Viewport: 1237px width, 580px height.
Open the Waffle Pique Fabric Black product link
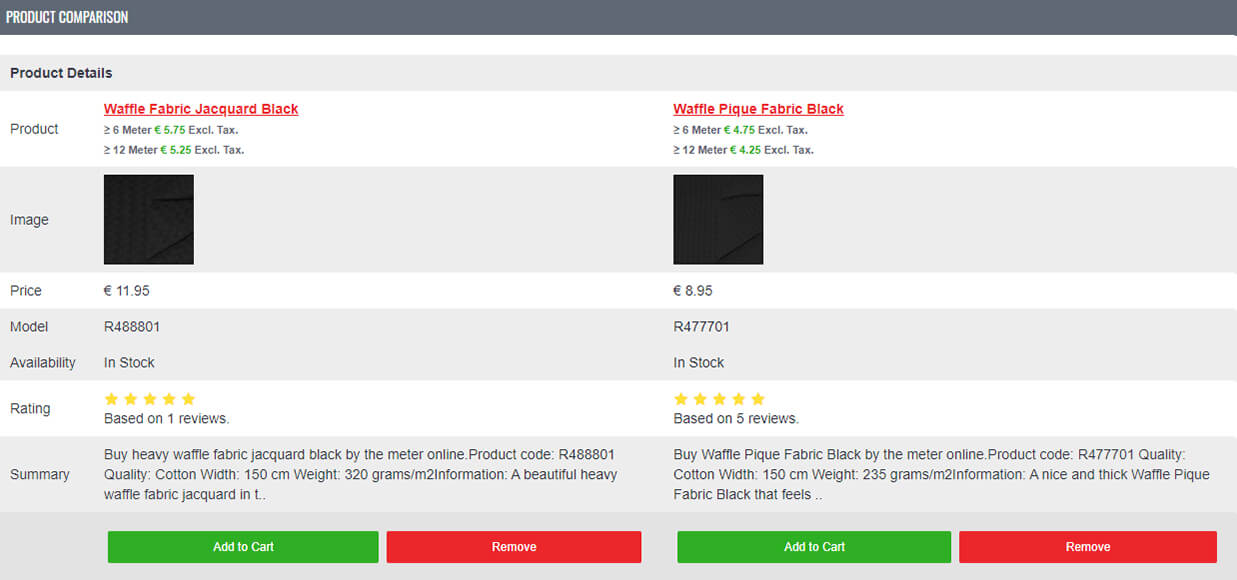pos(758,109)
